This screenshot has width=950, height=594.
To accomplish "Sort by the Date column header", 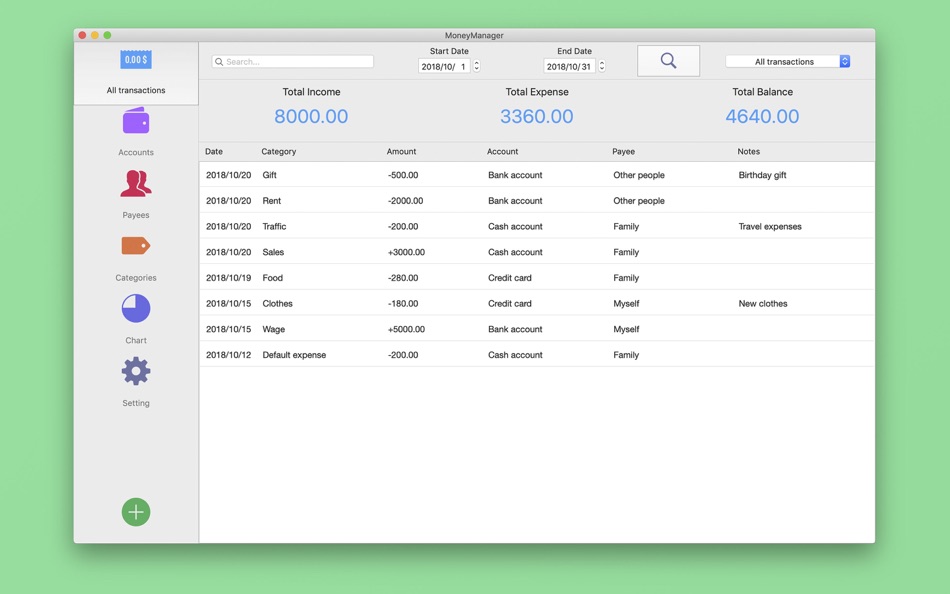I will coord(214,152).
